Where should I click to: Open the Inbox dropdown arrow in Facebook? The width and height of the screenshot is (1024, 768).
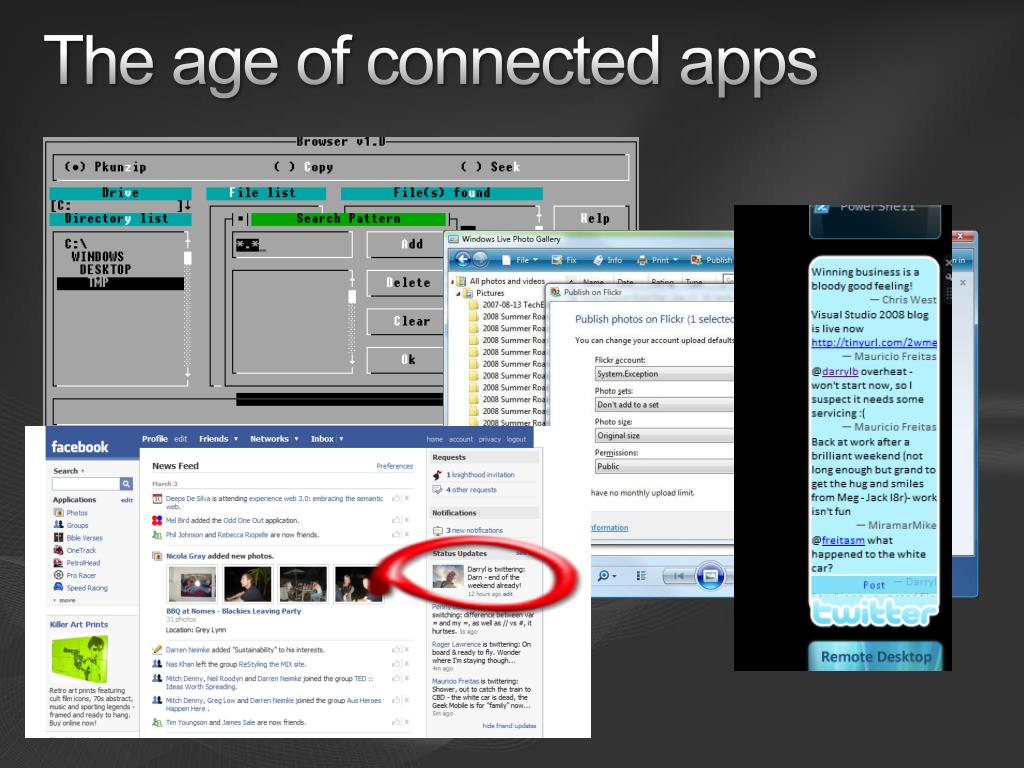coord(341,439)
